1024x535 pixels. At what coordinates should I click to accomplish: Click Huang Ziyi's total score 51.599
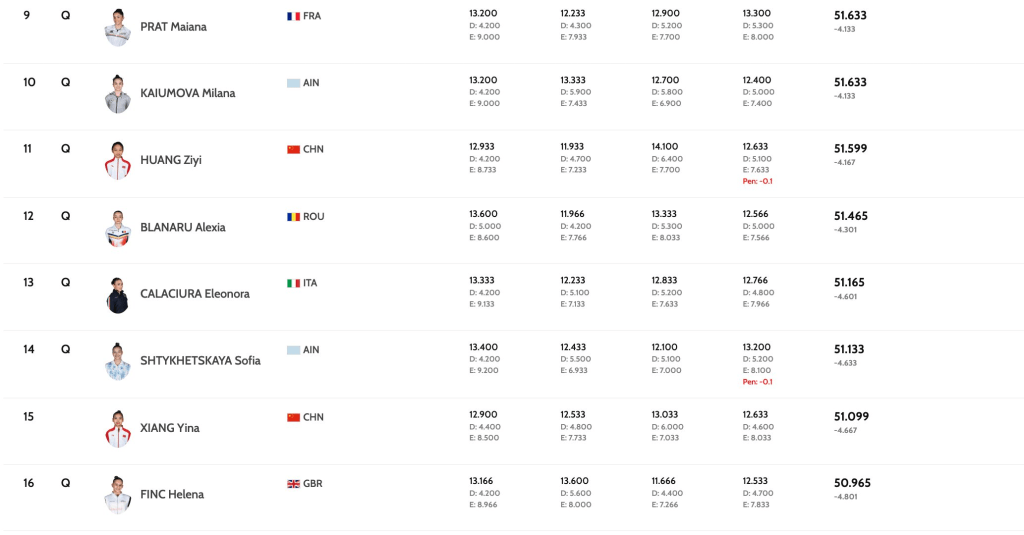(x=850, y=149)
